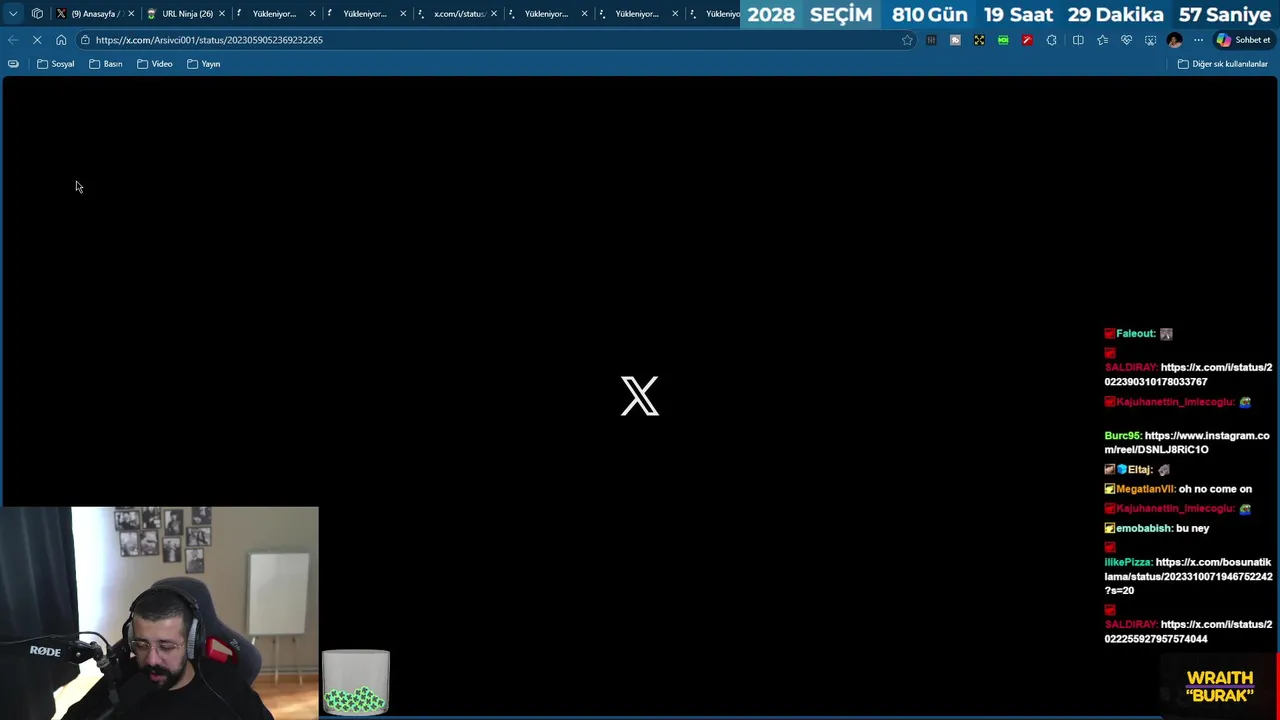Viewport: 1280px width, 720px height.
Task: Close the URL Ninja (26) tab
Action: [x=222, y=14]
